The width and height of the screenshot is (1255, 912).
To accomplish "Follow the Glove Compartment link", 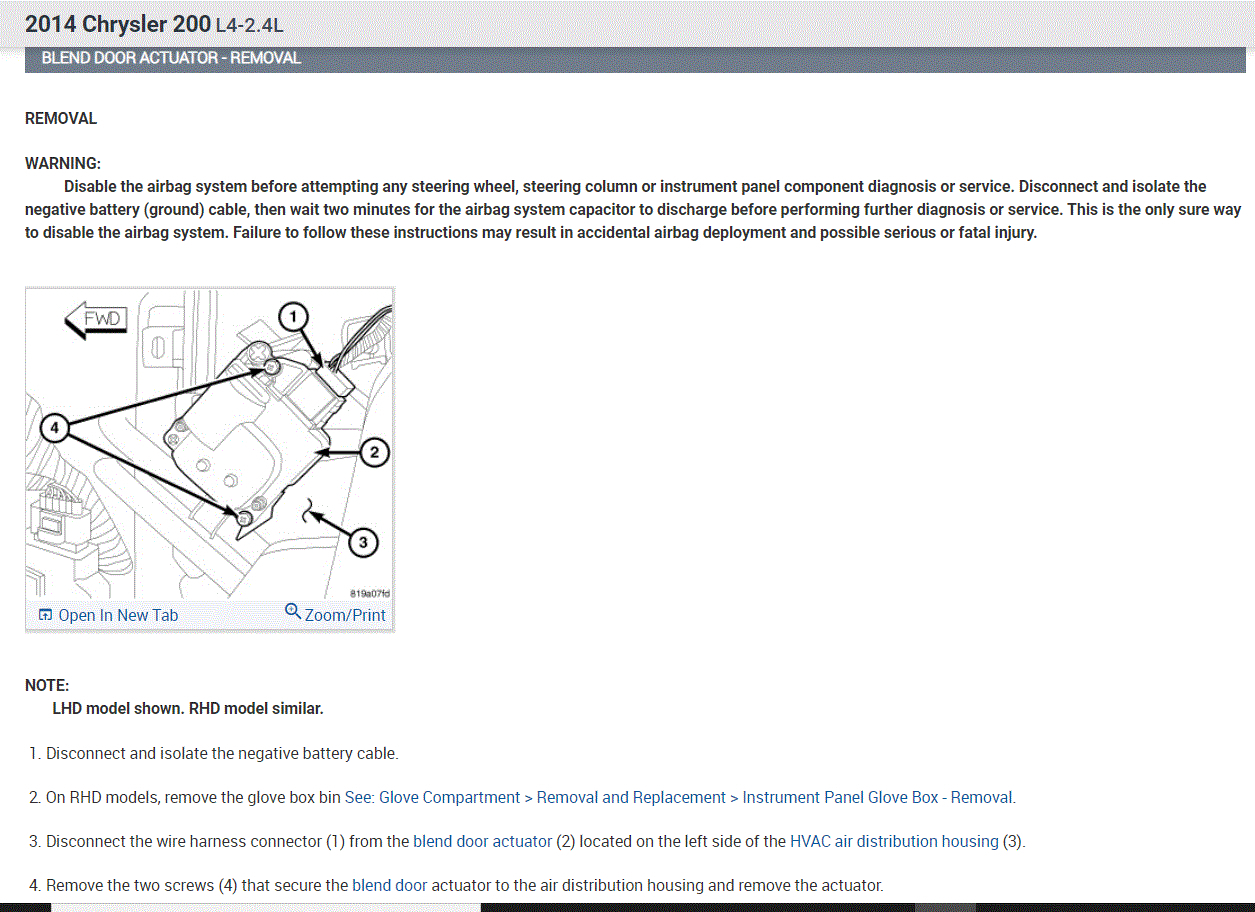I will click(x=450, y=798).
